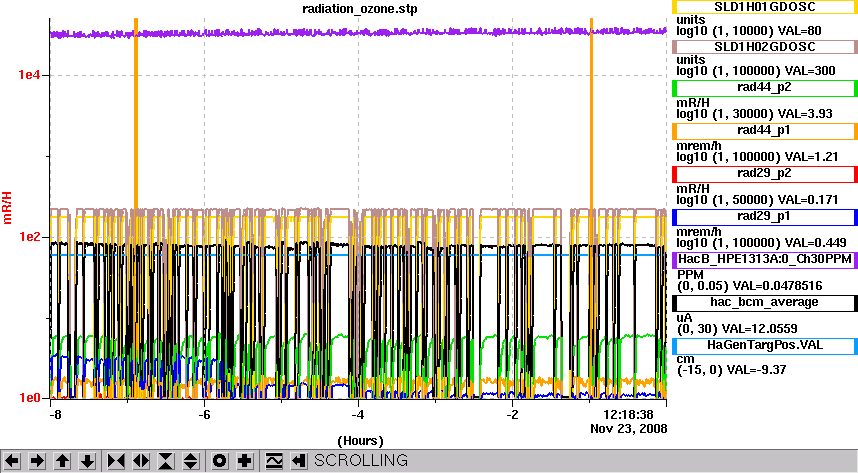Viewport: 858px width, 473px height.
Task: Select the rad29_p1 blue legend entry
Action: point(764,217)
